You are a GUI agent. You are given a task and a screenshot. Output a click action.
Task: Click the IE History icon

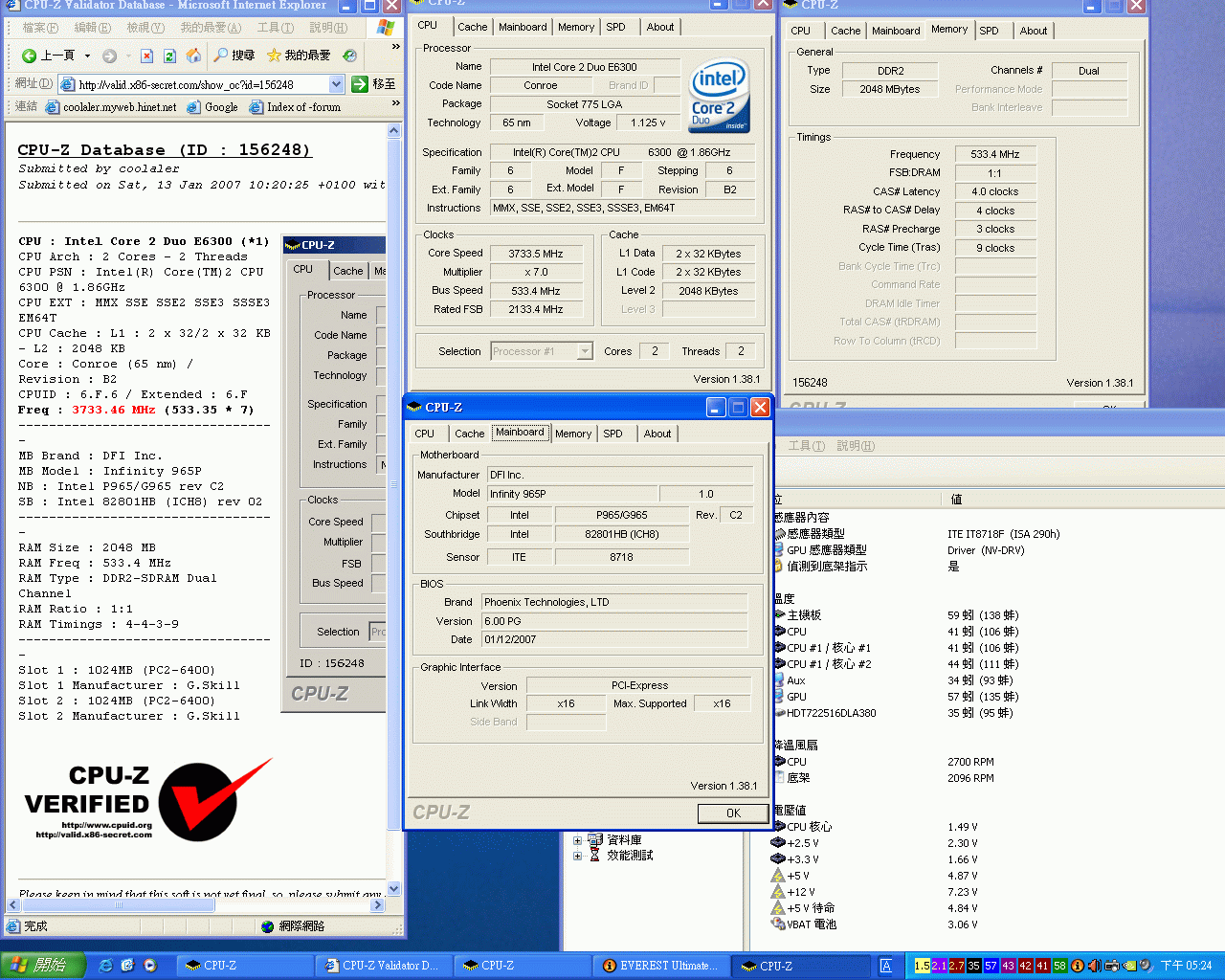(x=350, y=56)
